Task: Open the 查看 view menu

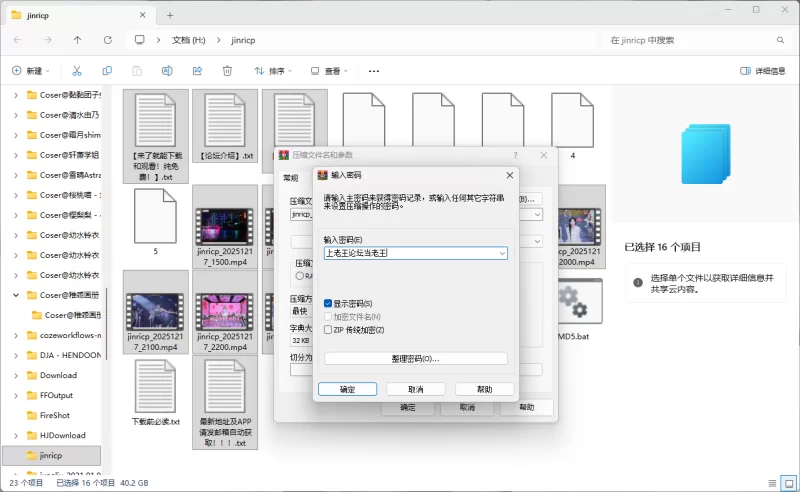Action: click(328, 71)
